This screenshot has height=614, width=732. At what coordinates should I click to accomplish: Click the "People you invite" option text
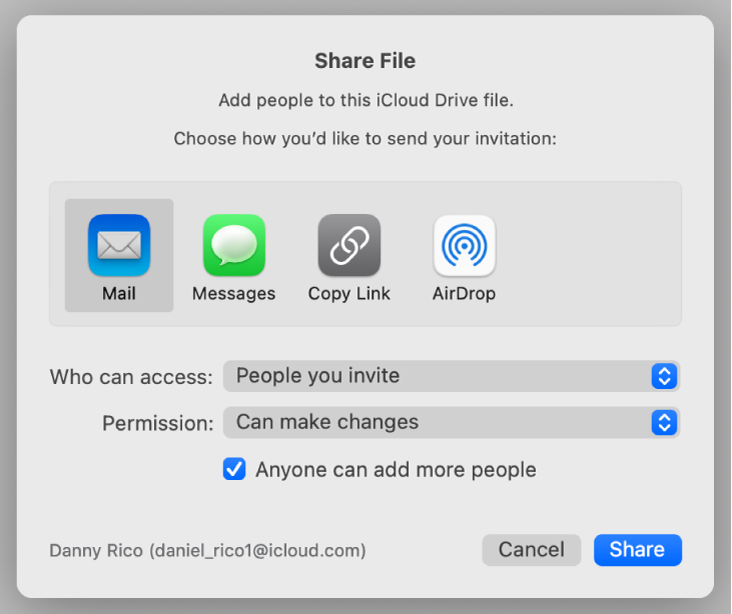pos(318,376)
